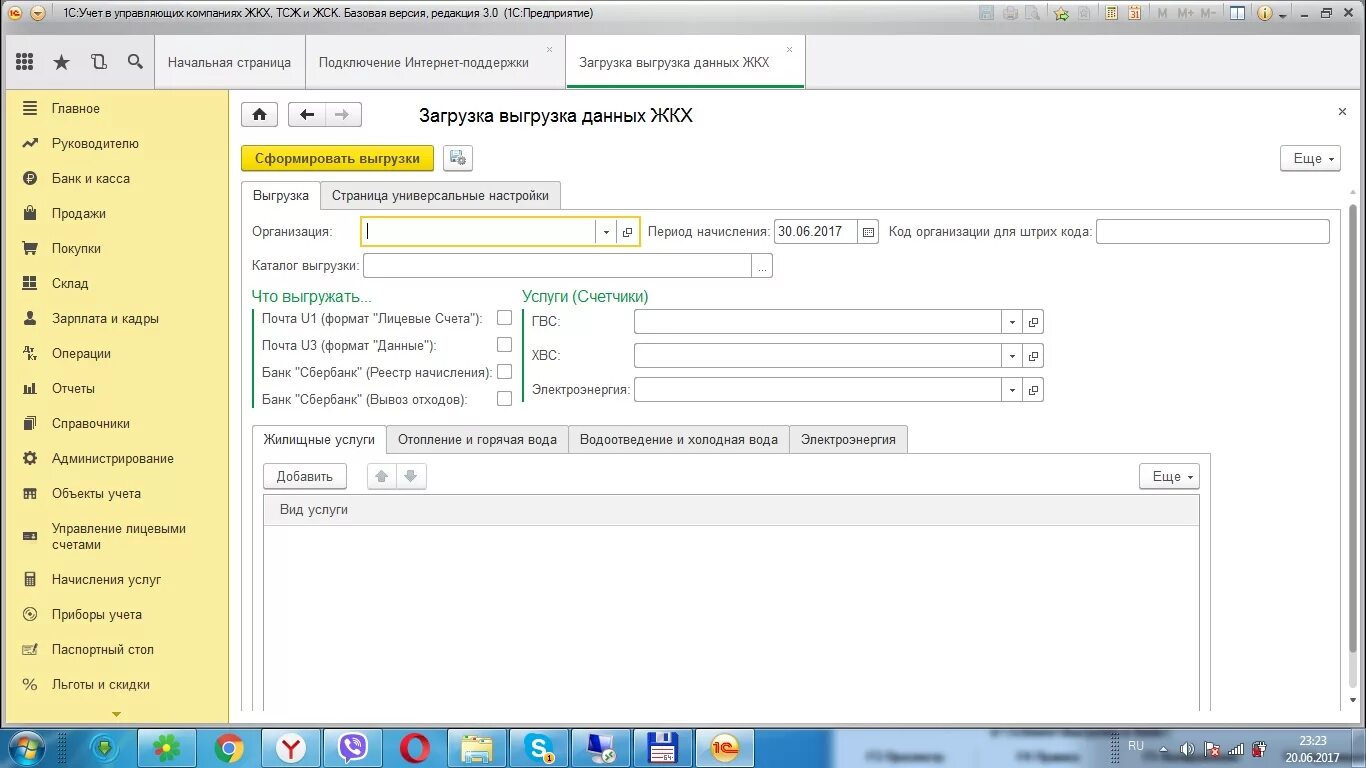
Task: Click open button beside Электроэнергия field
Action: pyautogui.click(x=1033, y=390)
